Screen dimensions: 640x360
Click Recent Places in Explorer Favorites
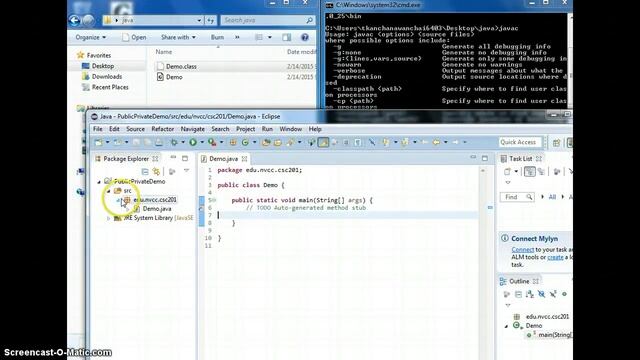[x=110, y=87]
